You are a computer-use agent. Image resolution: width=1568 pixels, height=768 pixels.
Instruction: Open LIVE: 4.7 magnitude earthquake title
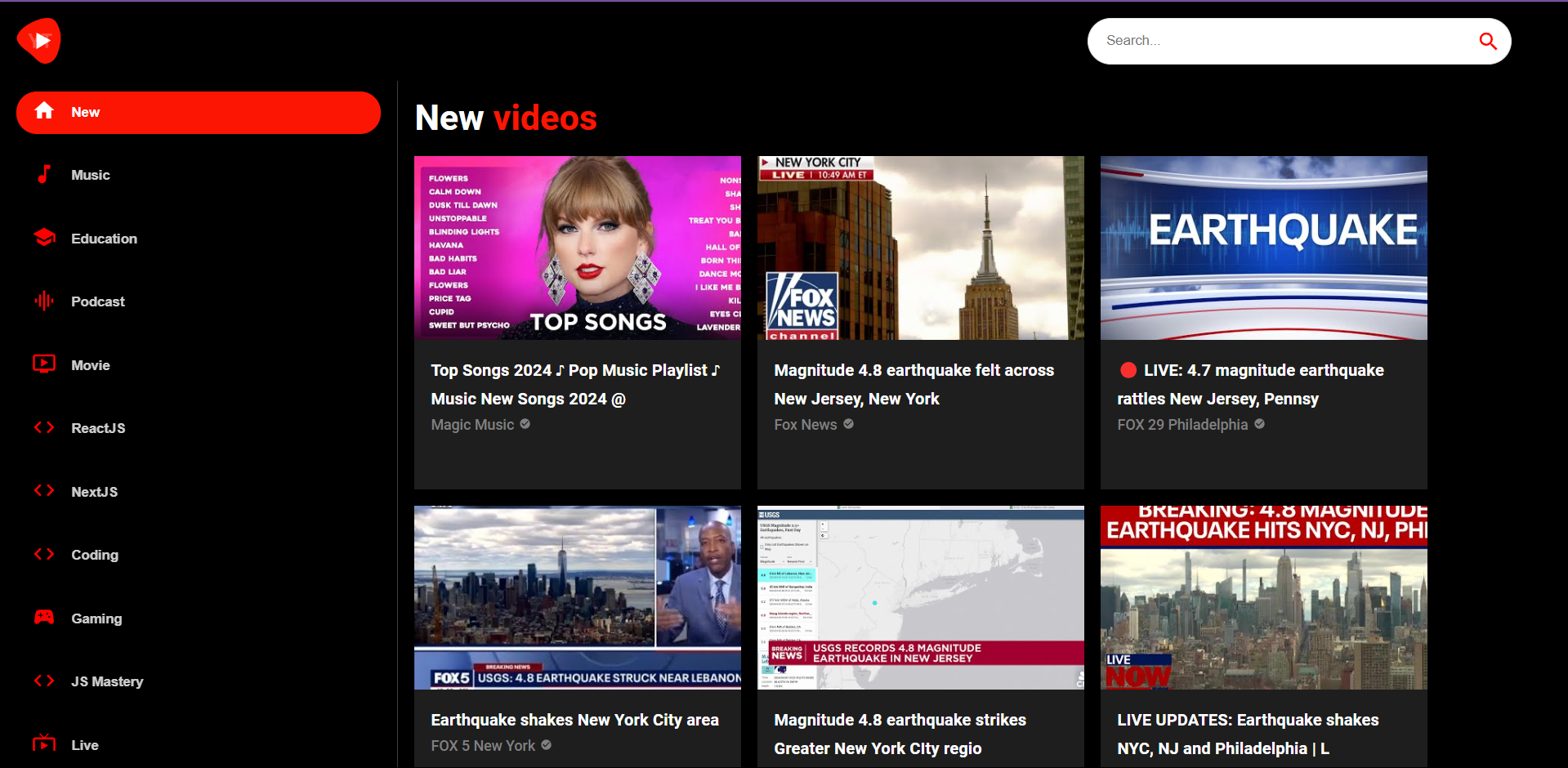[x=1251, y=384]
